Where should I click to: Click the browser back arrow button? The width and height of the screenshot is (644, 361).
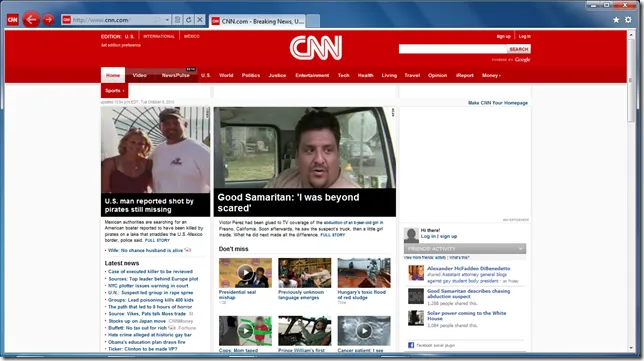pyautogui.click(x=31, y=19)
